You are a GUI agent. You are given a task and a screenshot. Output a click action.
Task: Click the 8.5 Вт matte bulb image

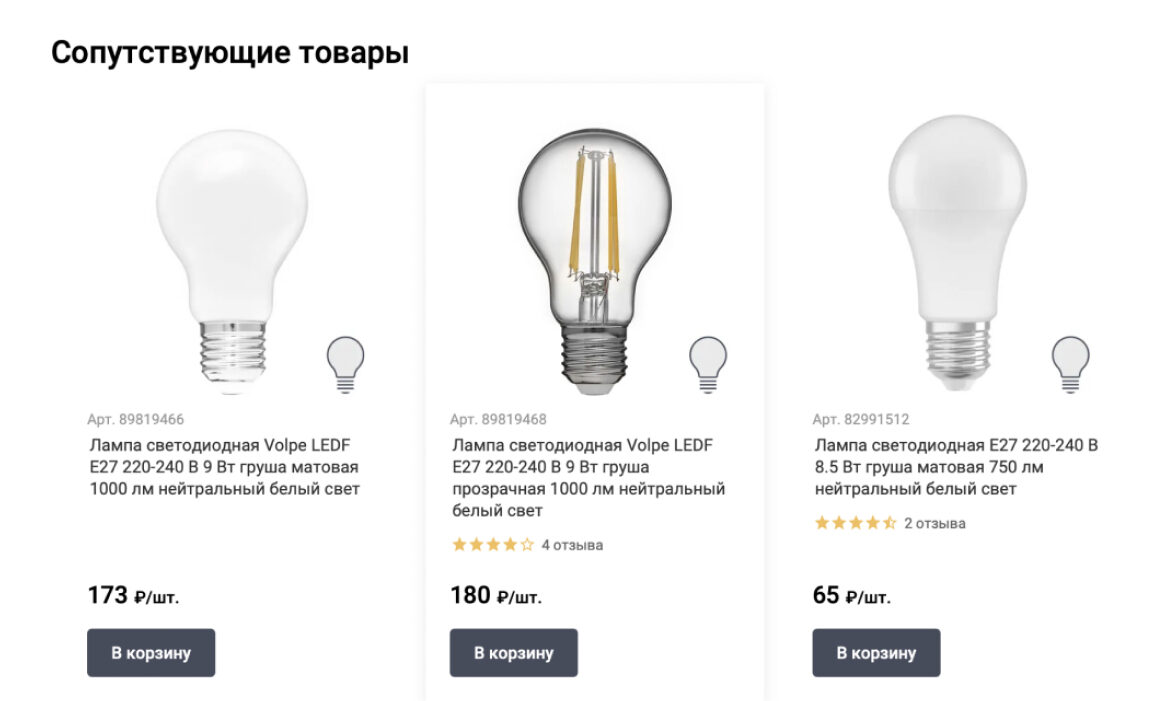[958, 255]
